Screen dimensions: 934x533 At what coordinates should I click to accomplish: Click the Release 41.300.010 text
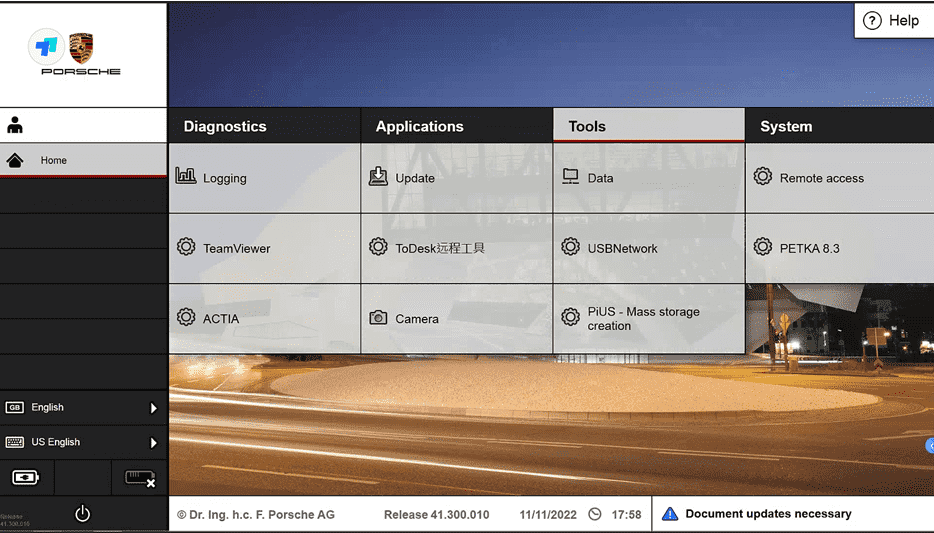tap(437, 515)
